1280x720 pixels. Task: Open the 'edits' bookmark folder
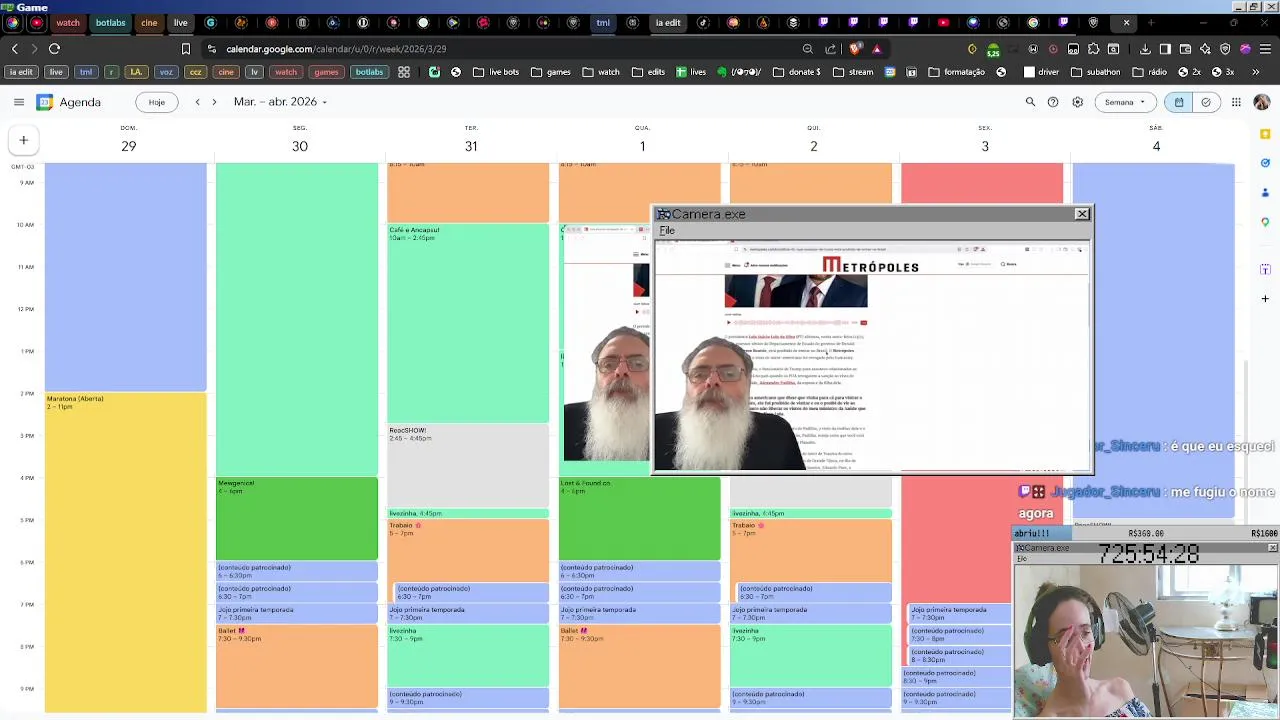coord(648,72)
